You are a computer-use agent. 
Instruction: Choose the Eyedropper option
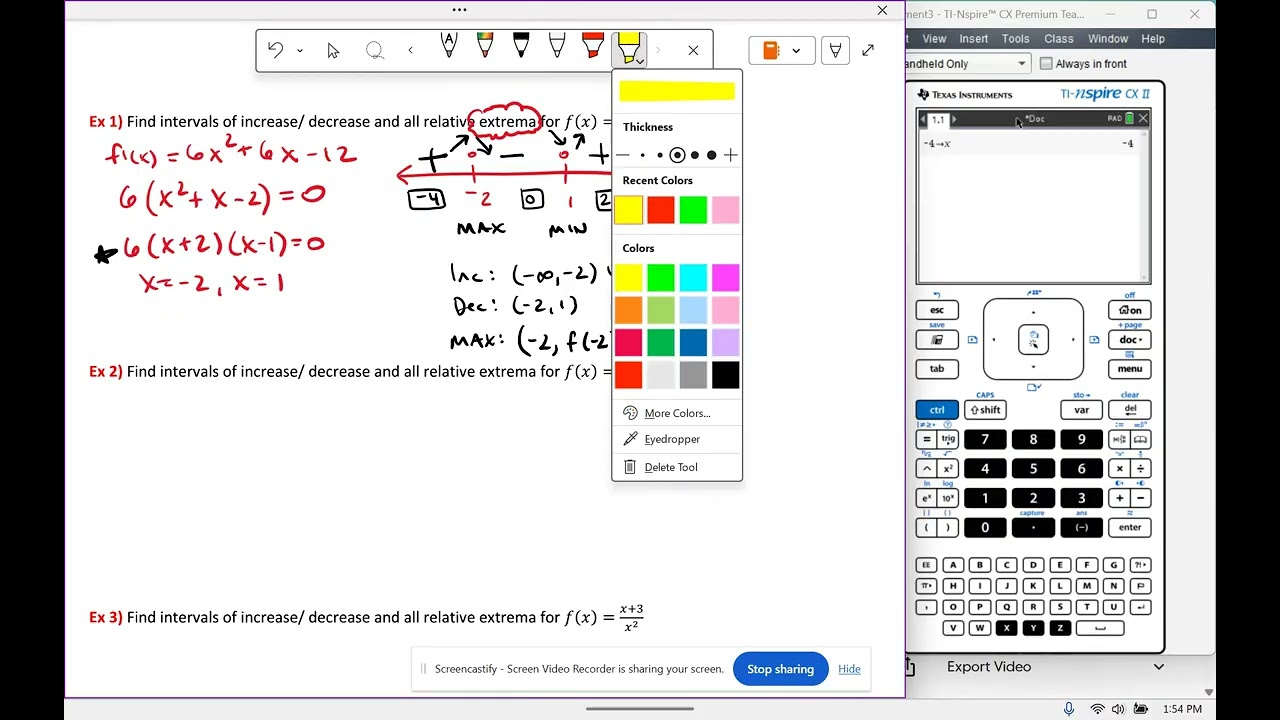point(677,439)
